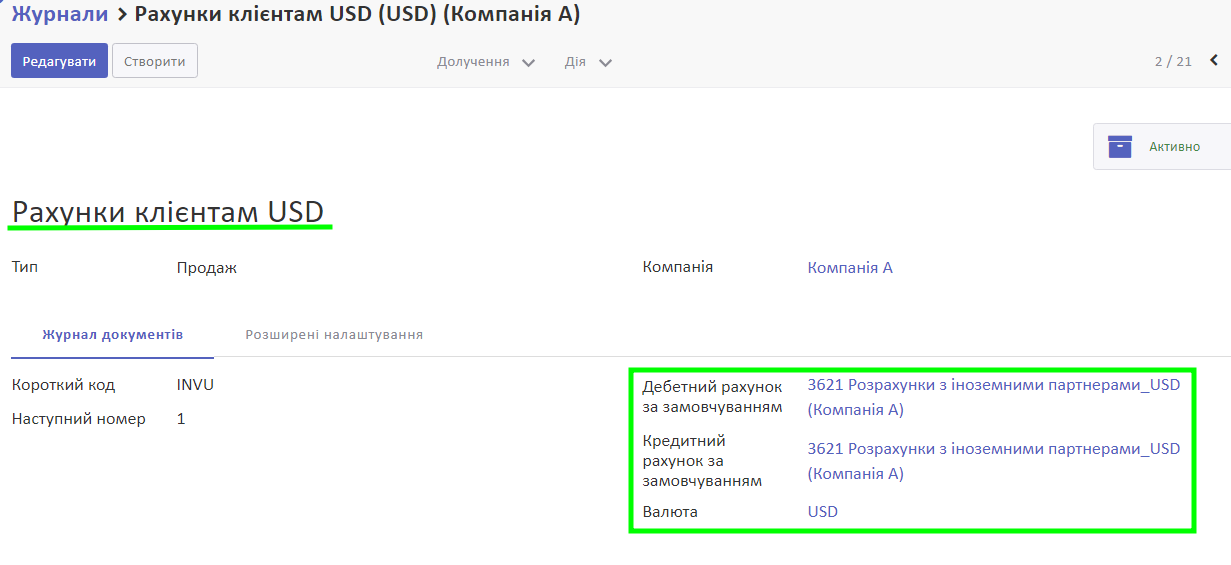Image resolution: width=1231 pixels, height=565 pixels.
Task: Select the Журнал документів tab
Action: (x=112, y=334)
